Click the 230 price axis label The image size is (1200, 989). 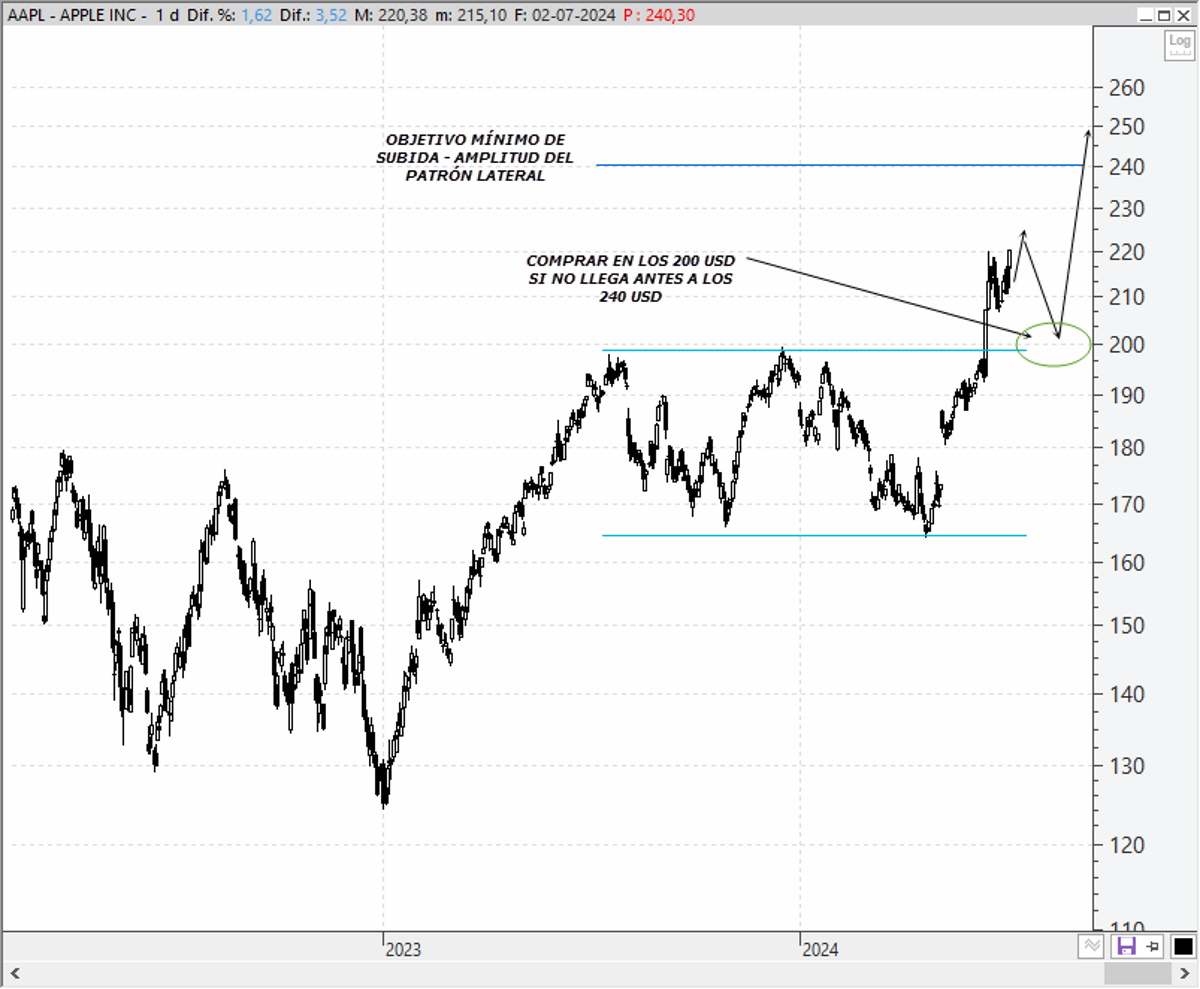click(1126, 209)
